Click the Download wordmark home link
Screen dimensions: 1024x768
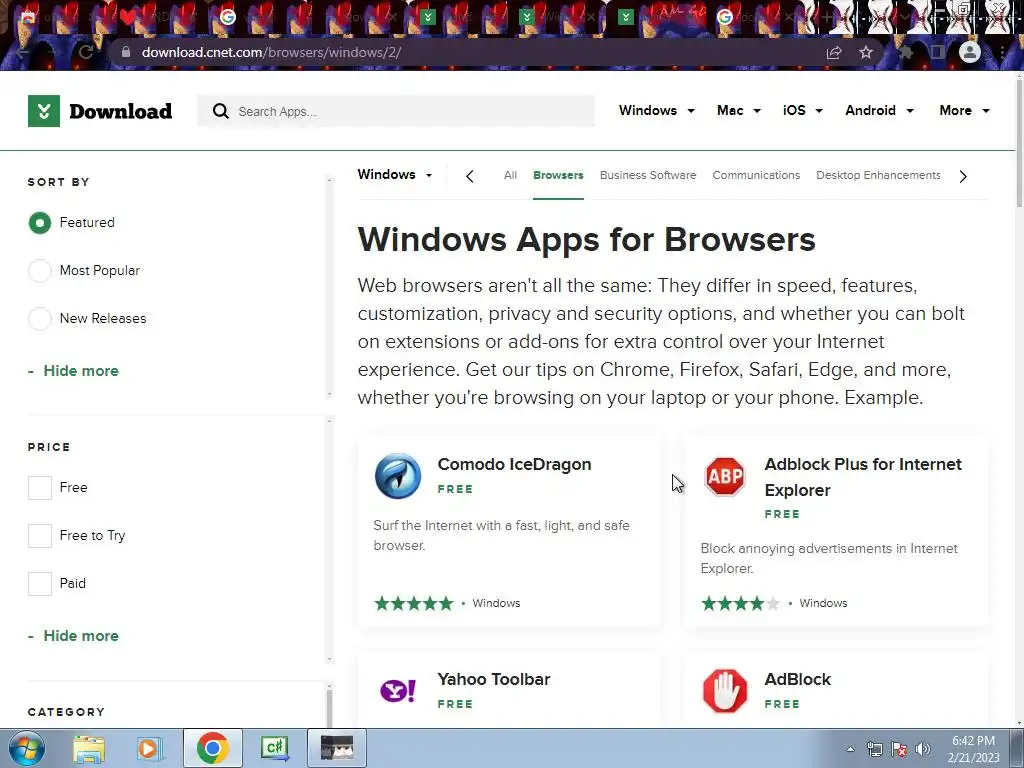121,111
